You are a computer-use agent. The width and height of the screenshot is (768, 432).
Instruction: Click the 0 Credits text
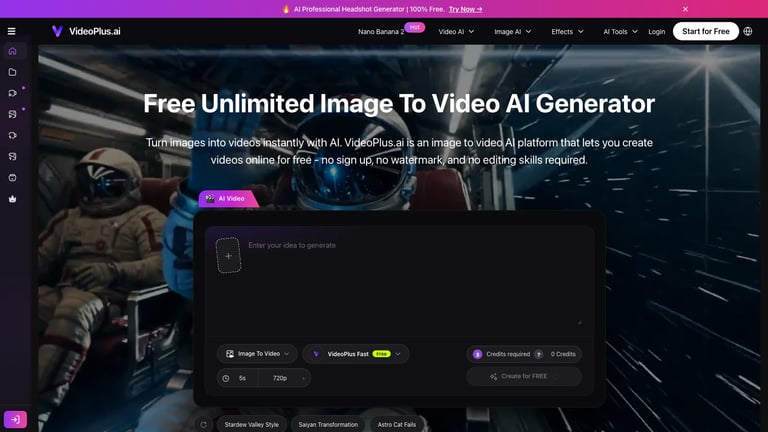point(563,354)
